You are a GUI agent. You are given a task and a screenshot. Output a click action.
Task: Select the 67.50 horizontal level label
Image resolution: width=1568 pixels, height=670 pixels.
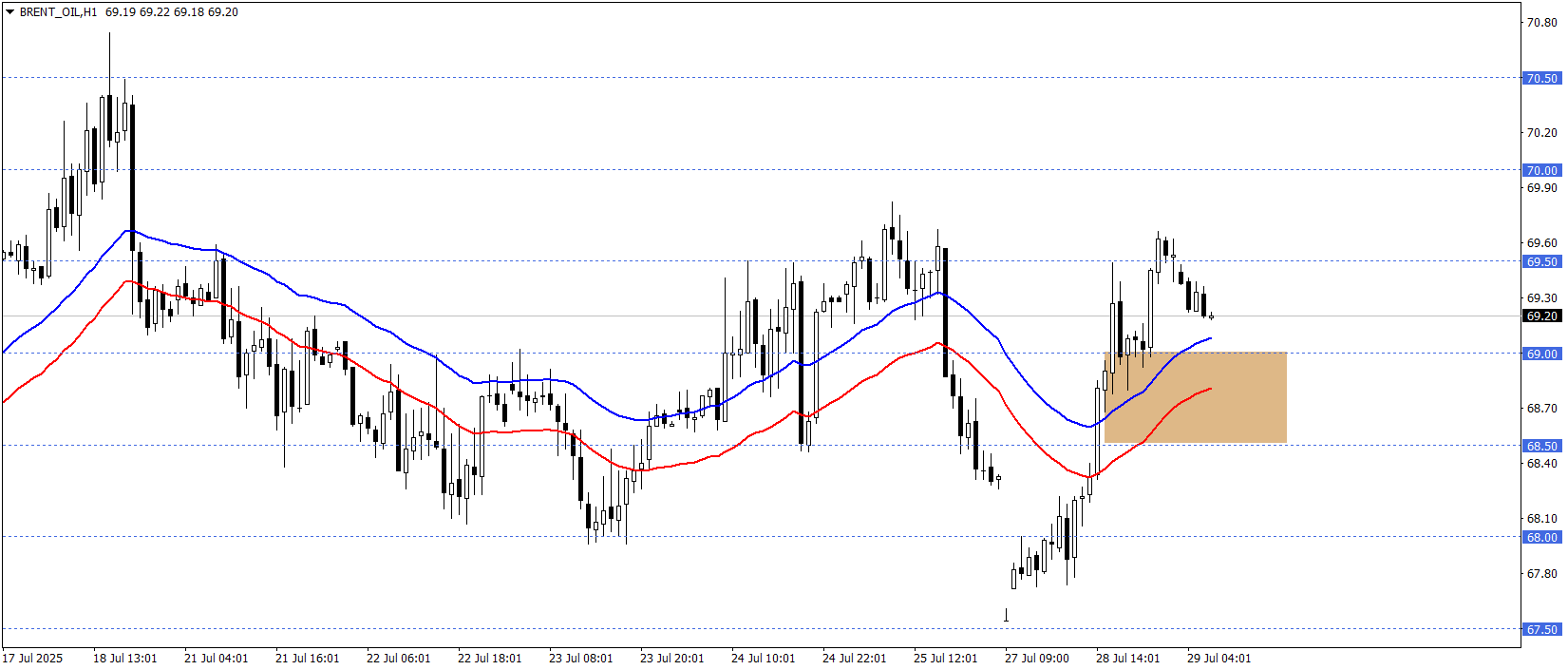click(x=1541, y=629)
